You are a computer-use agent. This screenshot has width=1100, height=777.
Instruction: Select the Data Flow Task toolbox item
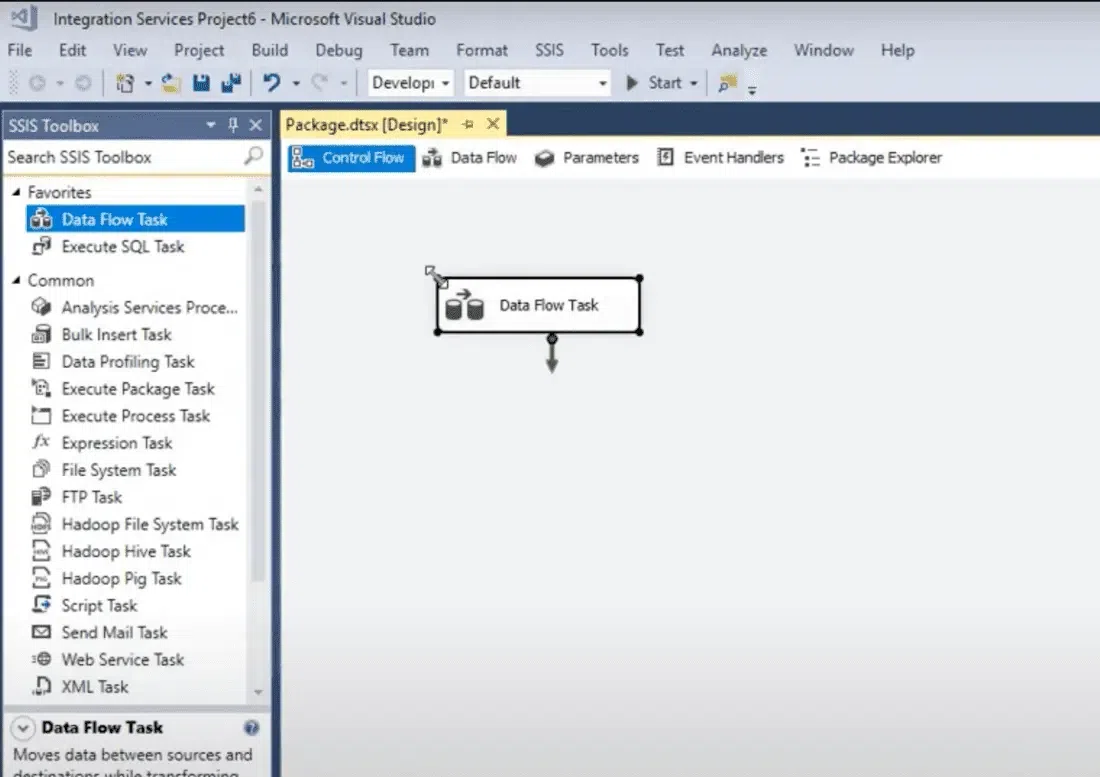135,219
